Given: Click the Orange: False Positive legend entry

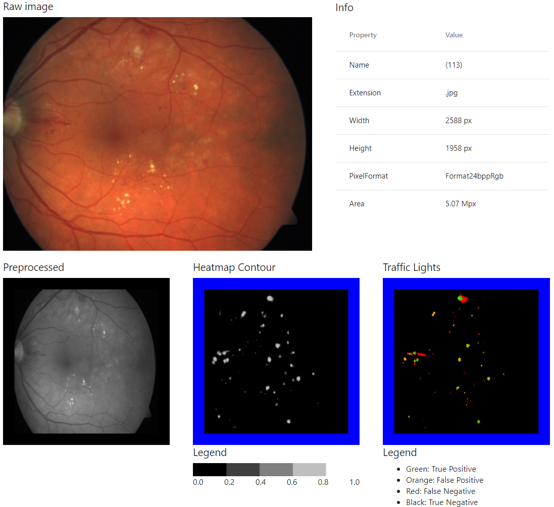Looking at the screenshot, I should [444, 480].
